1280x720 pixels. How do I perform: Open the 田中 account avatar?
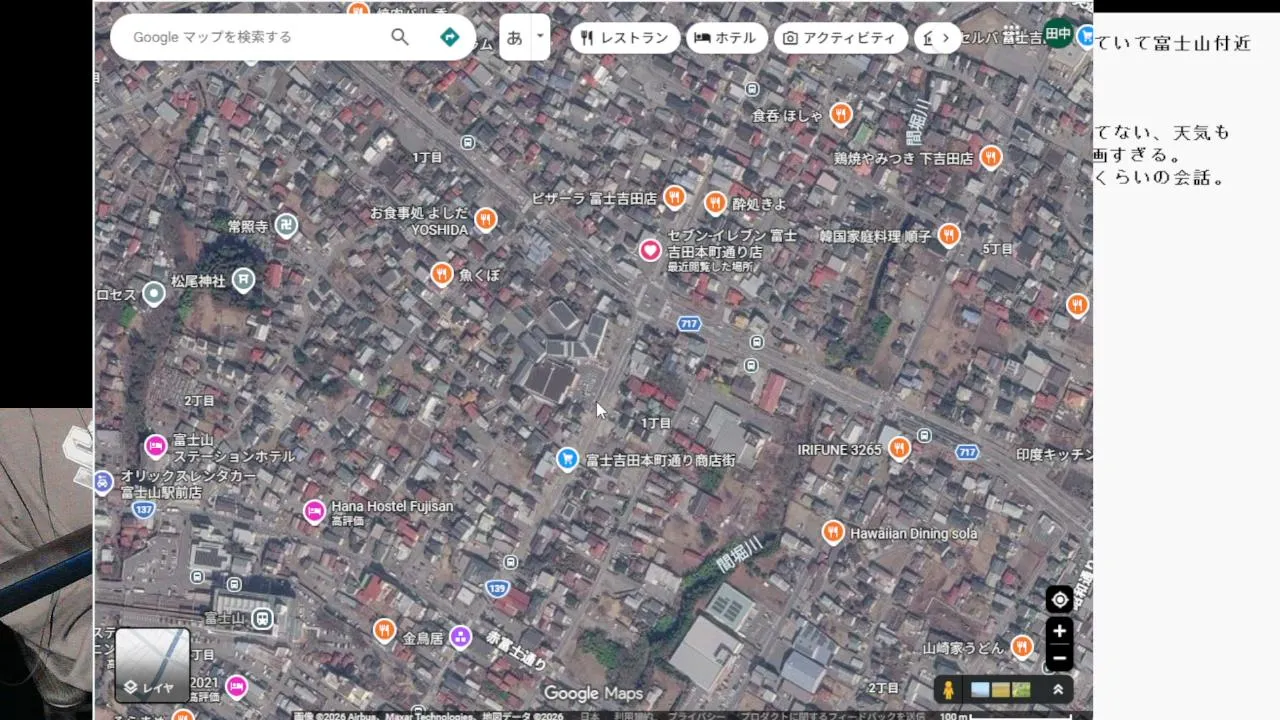1058,33
